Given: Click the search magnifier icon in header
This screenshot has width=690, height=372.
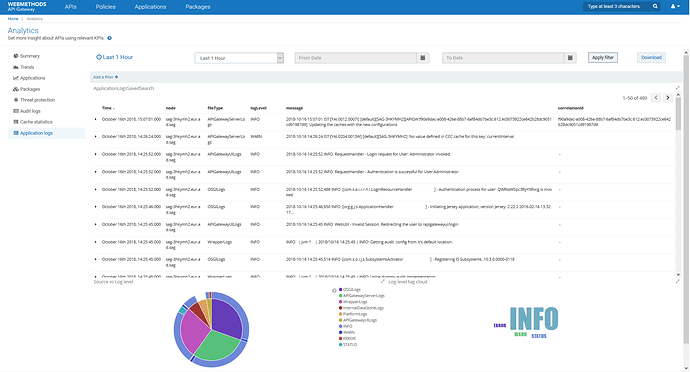Looking at the screenshot, I should [x=655, y=6].
